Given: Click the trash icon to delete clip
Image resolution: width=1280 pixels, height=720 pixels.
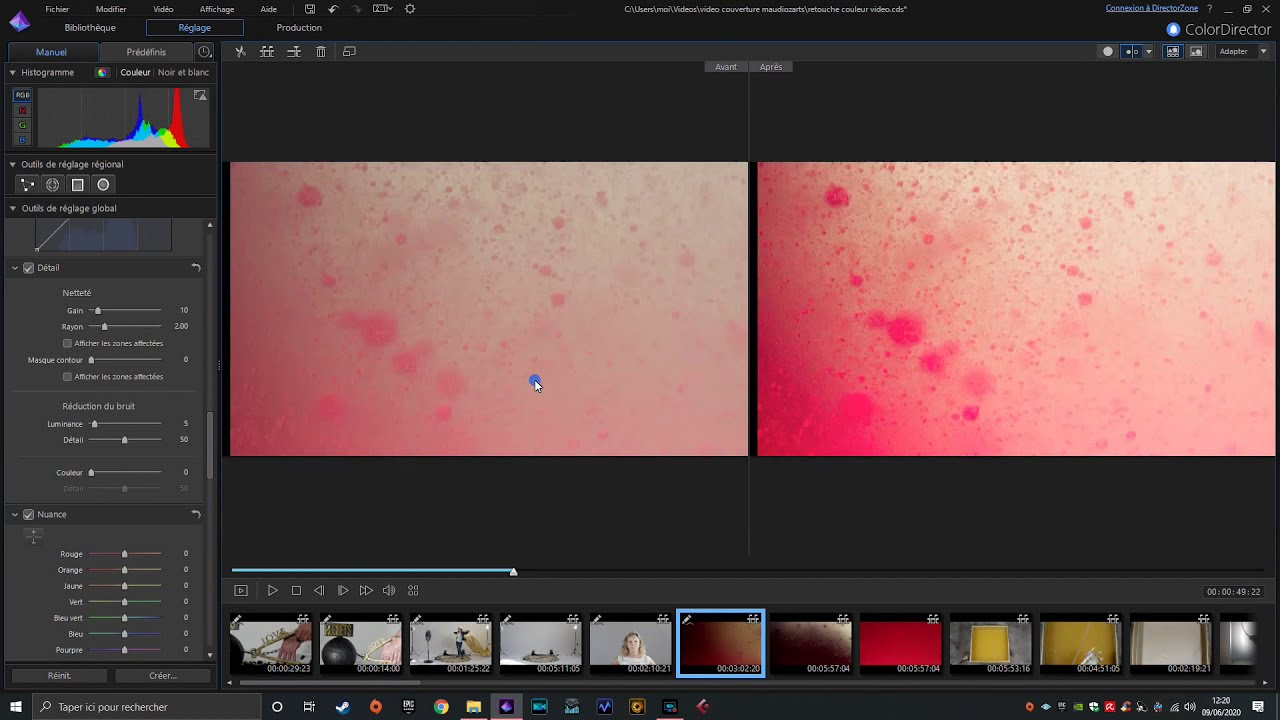Looking at the screenshot, I should [x=321, y=51].
